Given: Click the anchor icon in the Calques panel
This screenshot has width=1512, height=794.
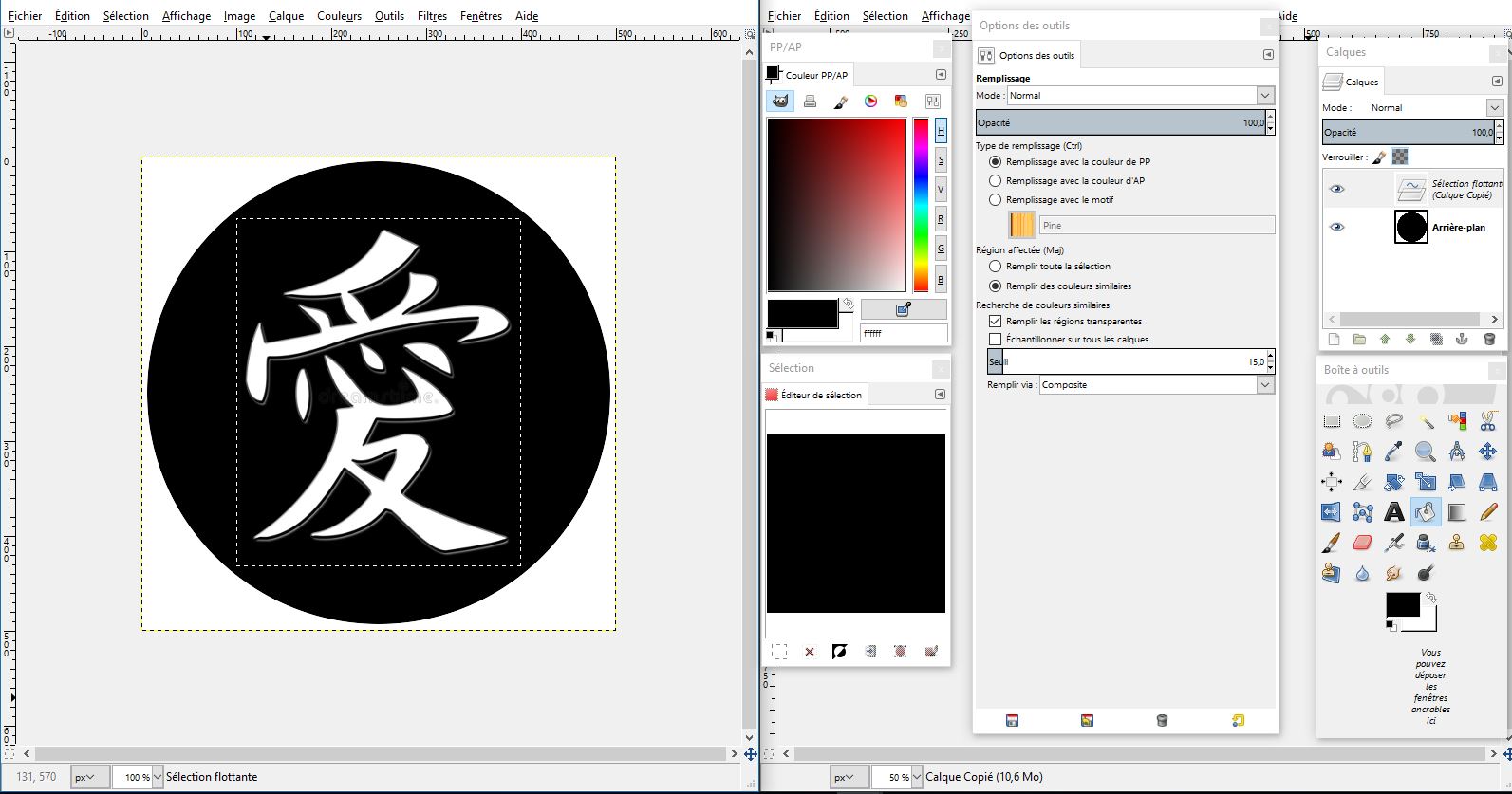Looking at the screenshot, I should [1463, 339].
